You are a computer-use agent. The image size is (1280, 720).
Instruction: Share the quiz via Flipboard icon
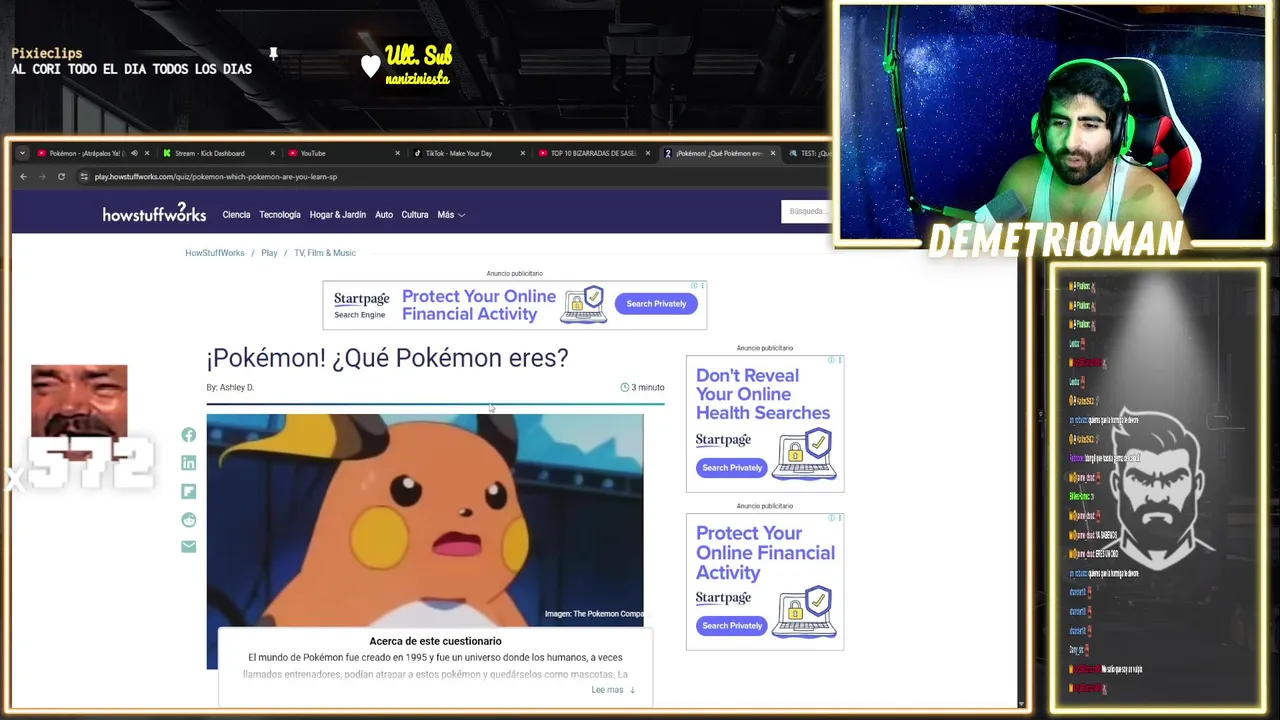pyautogui.click(x=189, y=491)
